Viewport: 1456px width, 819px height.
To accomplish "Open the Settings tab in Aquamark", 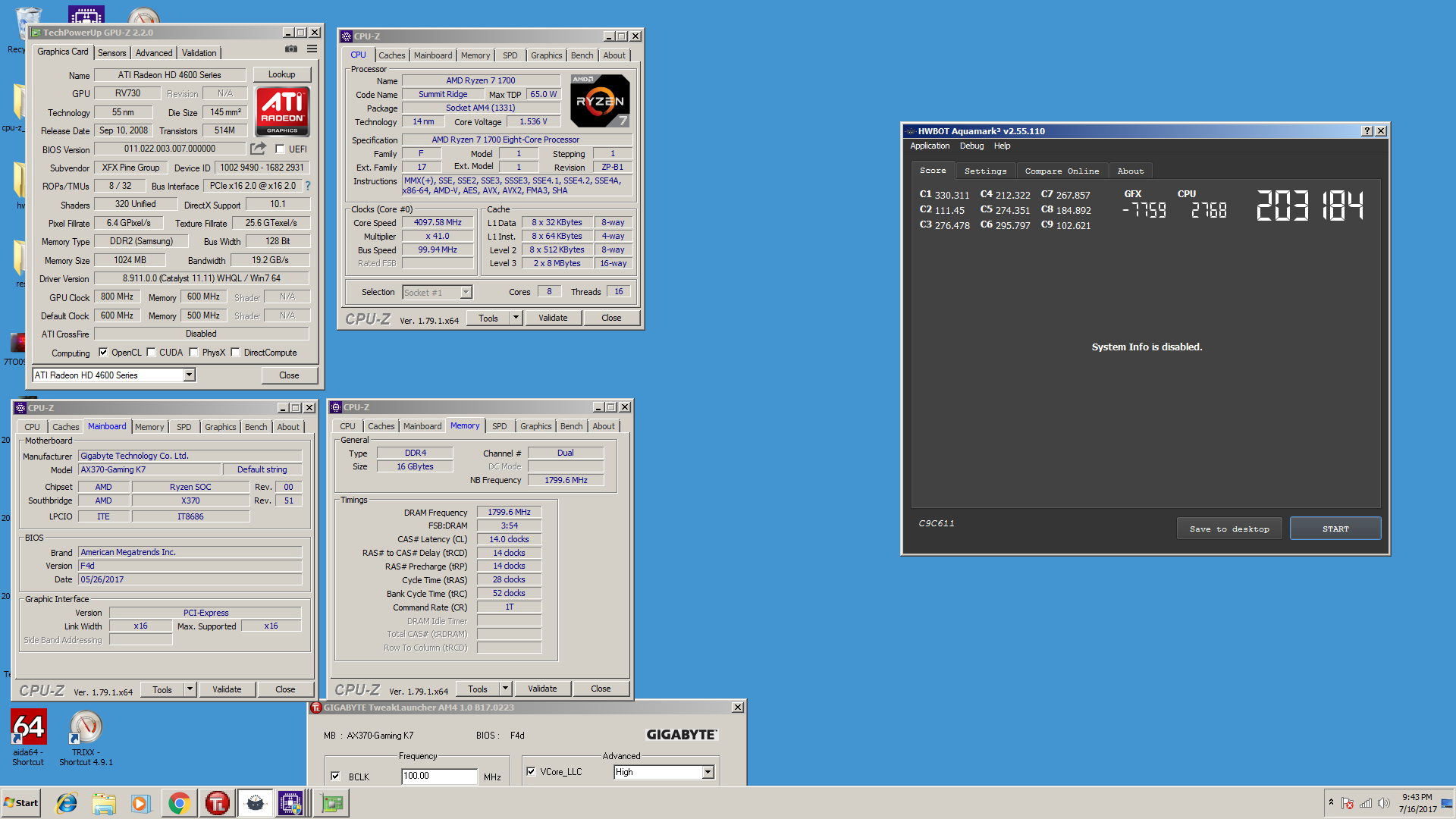I will pos(985,171).
